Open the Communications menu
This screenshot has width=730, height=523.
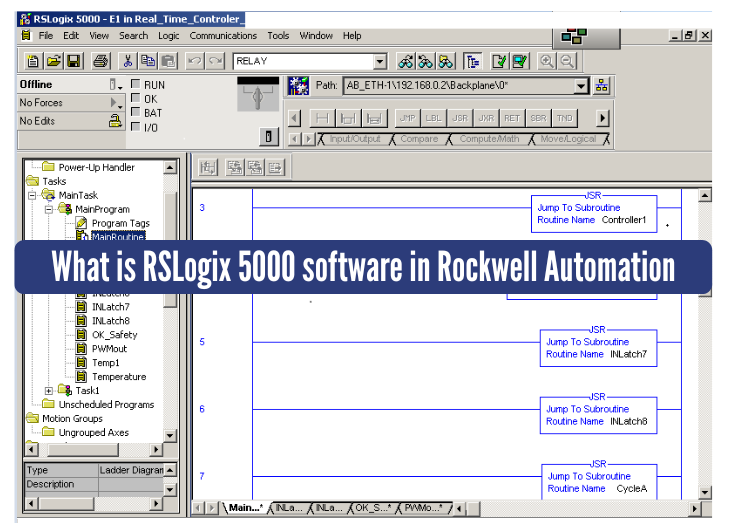[223, 35]
